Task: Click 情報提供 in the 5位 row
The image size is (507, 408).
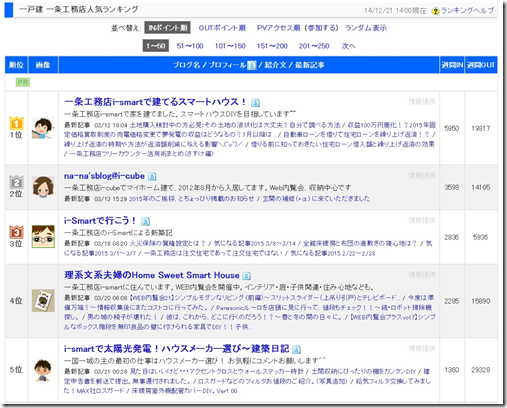Action: (x=422, y=348)
